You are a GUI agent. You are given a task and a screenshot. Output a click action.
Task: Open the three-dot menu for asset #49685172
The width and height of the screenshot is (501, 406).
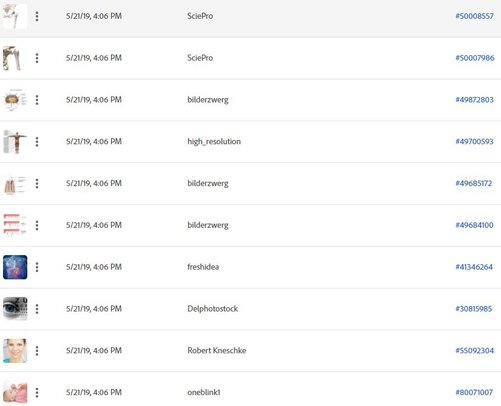[37, 183]
